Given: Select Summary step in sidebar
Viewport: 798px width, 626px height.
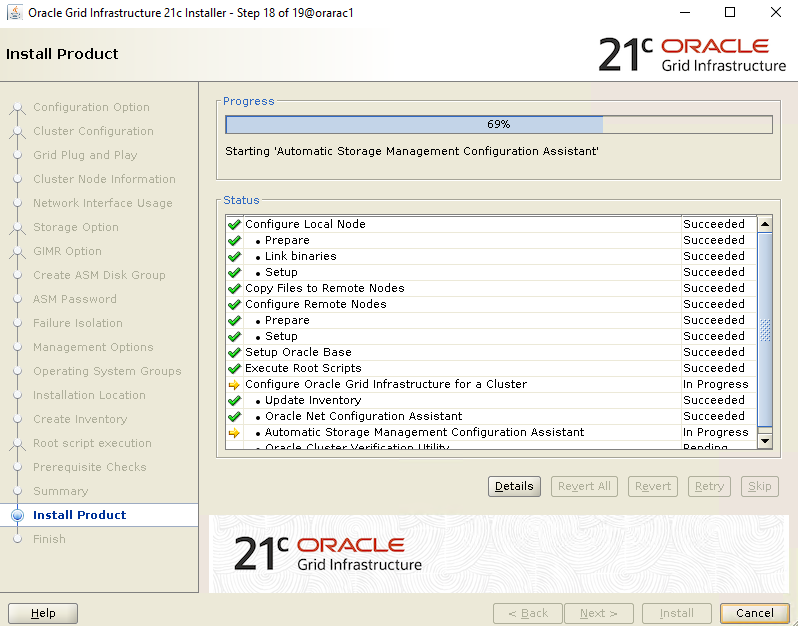Looking at the screenshot, I should (x=61, y=491).
